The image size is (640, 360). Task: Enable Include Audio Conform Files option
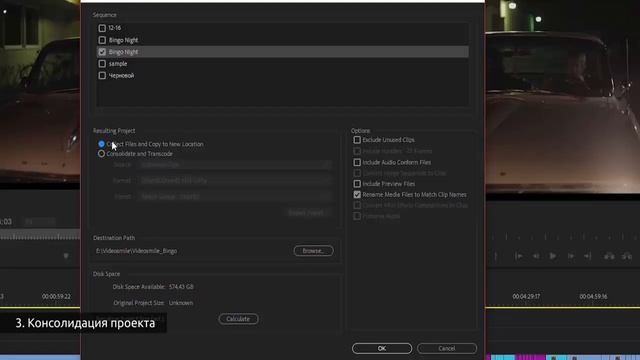click(x=357, y=162)
